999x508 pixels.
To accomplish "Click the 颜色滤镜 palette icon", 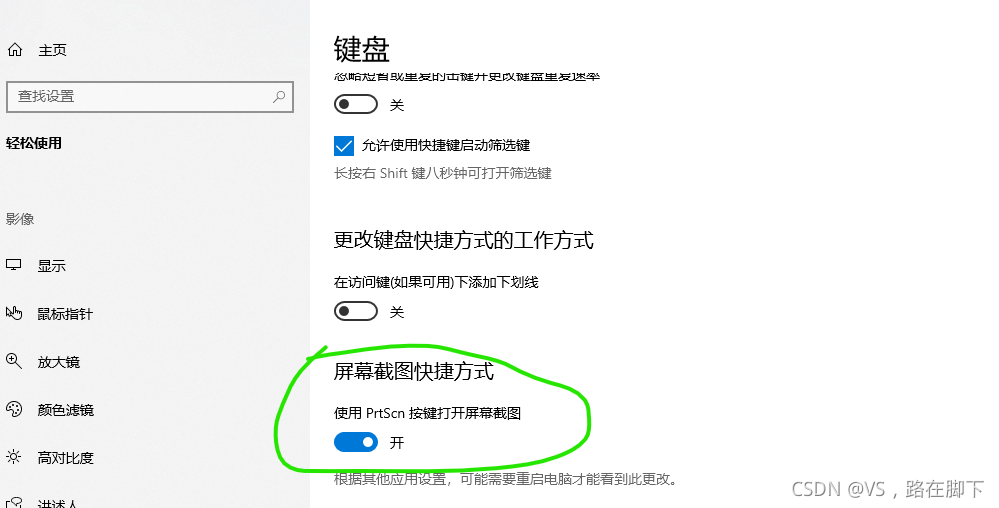I will click(x=14, y=409).
